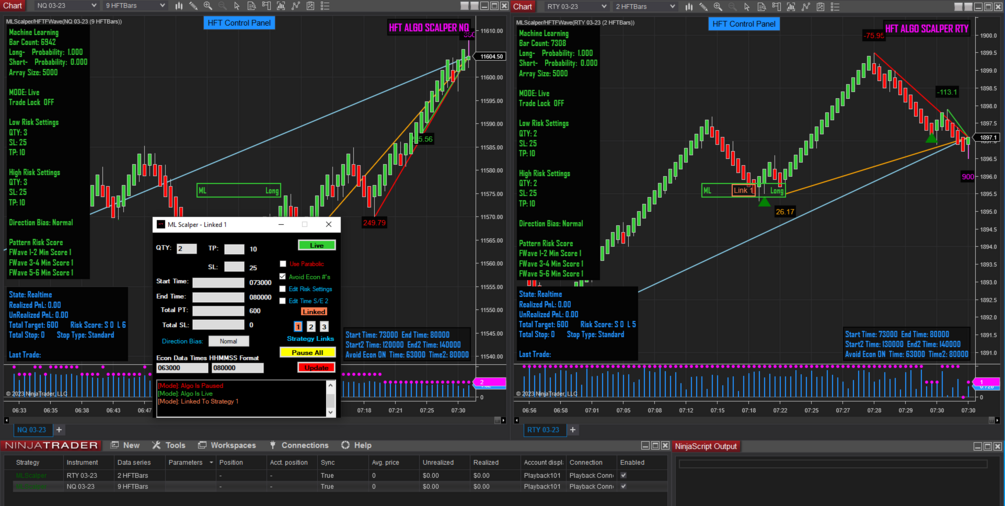Click the QTY input field
The image size is (1005, 506).
click(x=187, y=249)
